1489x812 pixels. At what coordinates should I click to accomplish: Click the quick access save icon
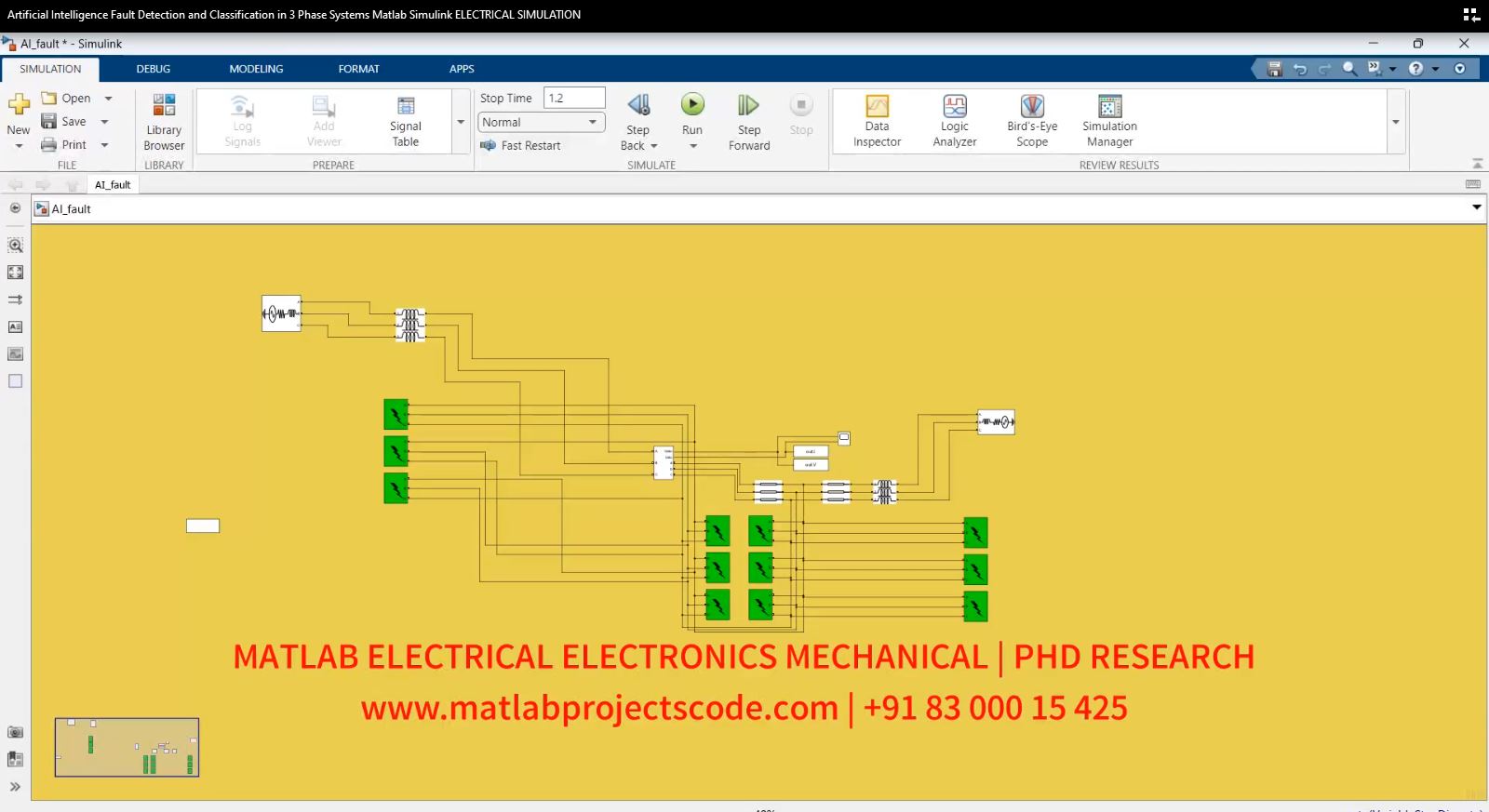click(1275, 69)
